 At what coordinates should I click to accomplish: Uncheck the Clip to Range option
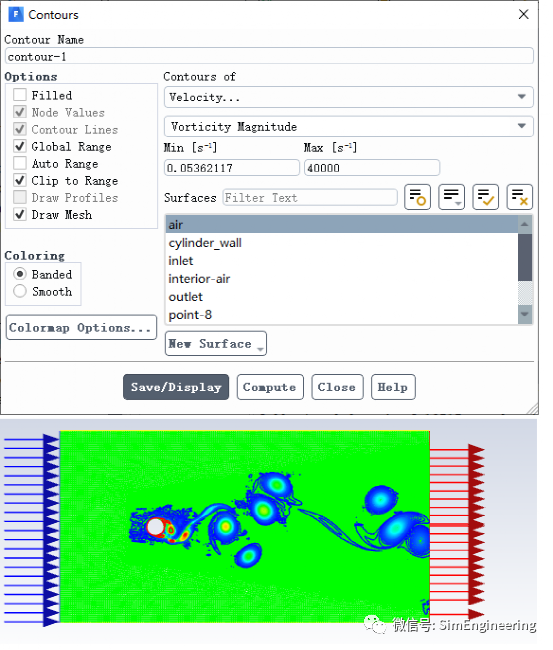click(x=19, y=180)
